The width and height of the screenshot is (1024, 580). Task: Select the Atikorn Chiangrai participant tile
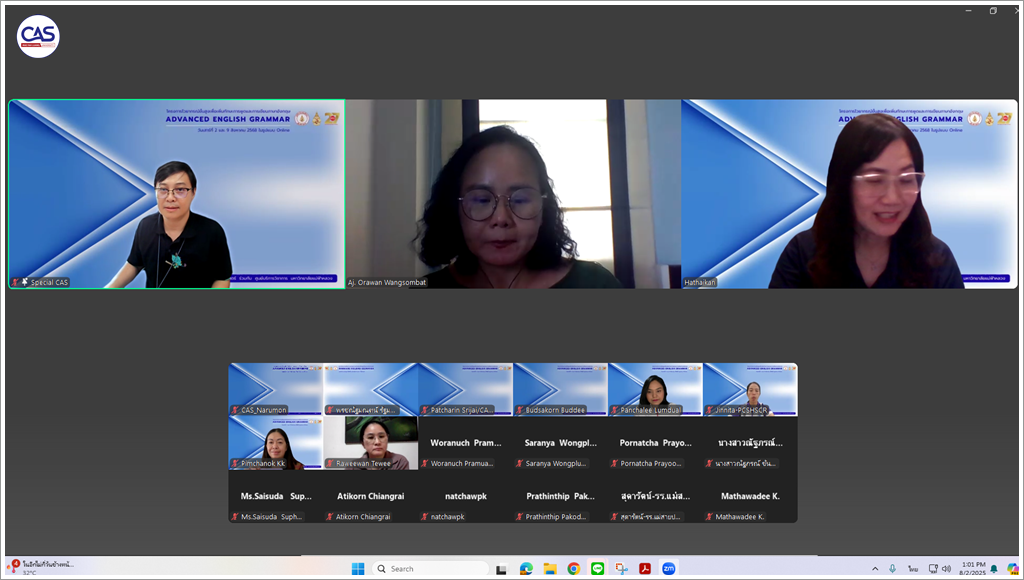[370, 496]
